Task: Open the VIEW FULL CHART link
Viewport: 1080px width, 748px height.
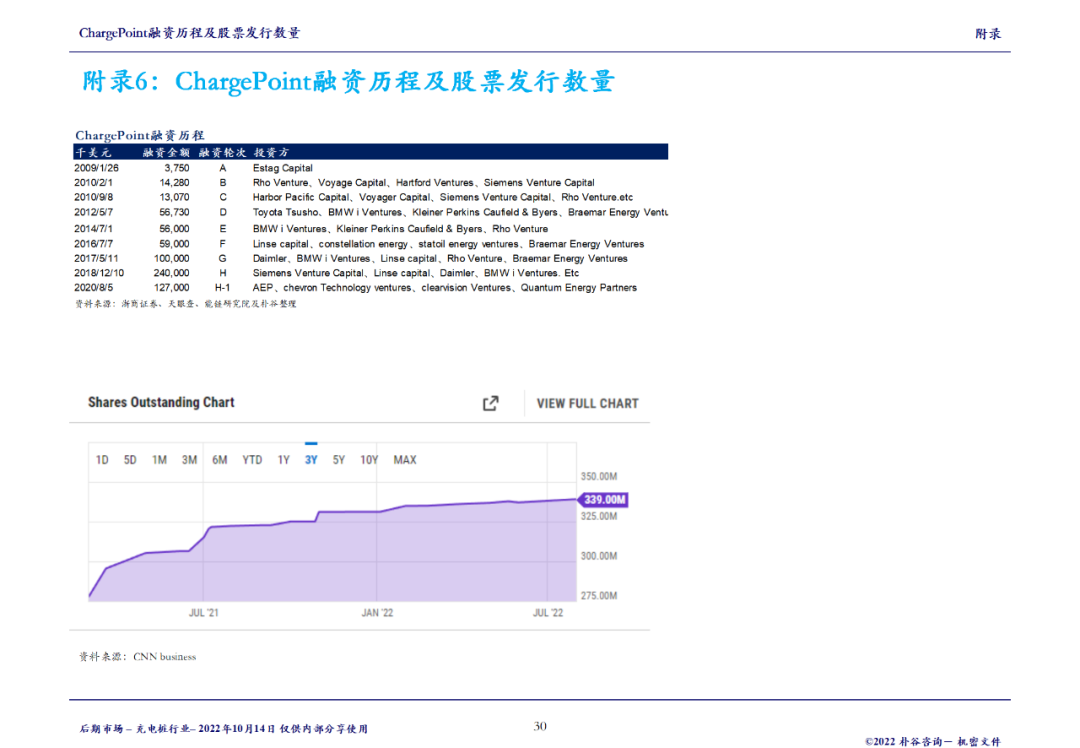Action: coord(588,404)
